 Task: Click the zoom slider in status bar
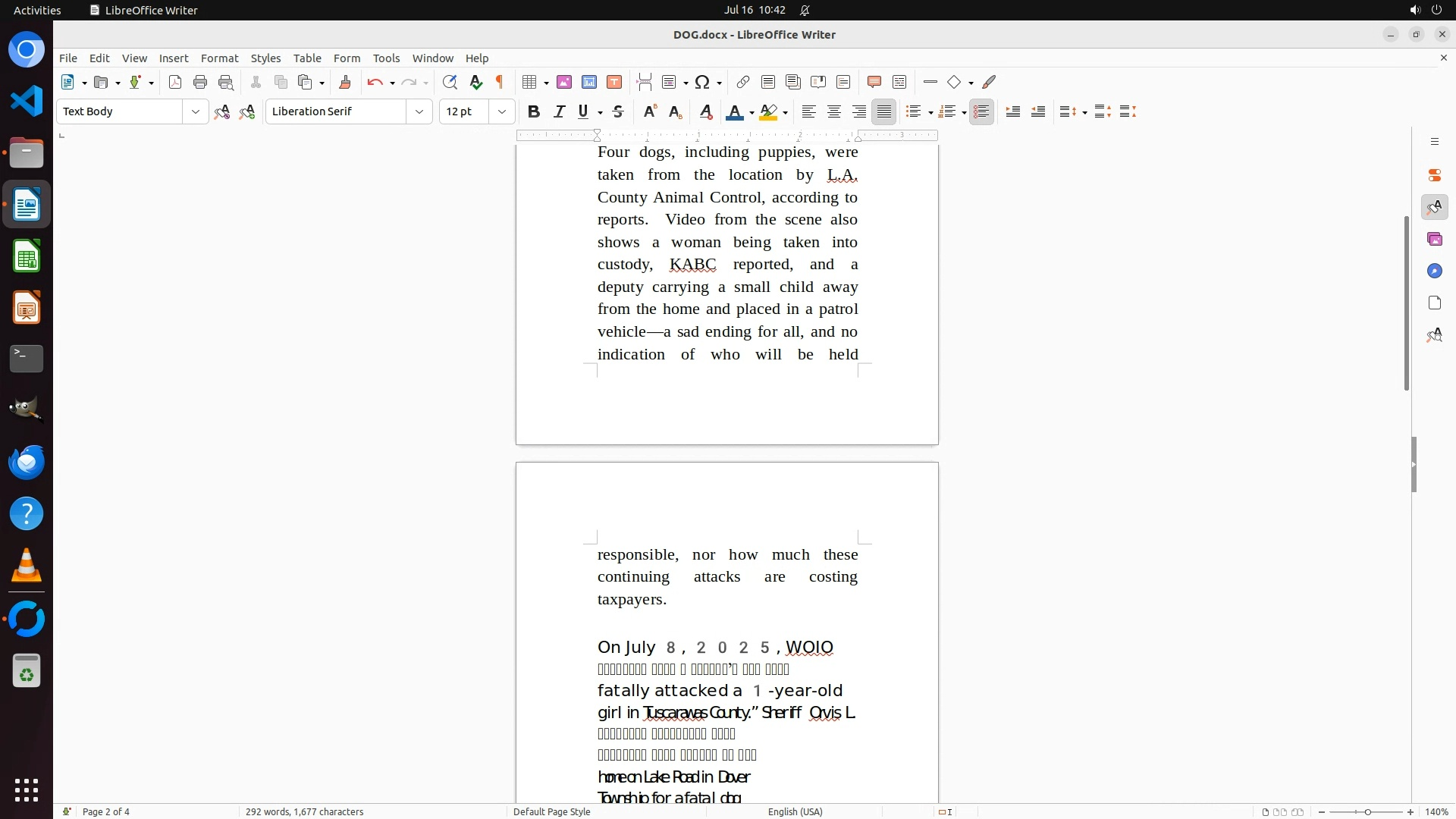tap(1367, 812)
